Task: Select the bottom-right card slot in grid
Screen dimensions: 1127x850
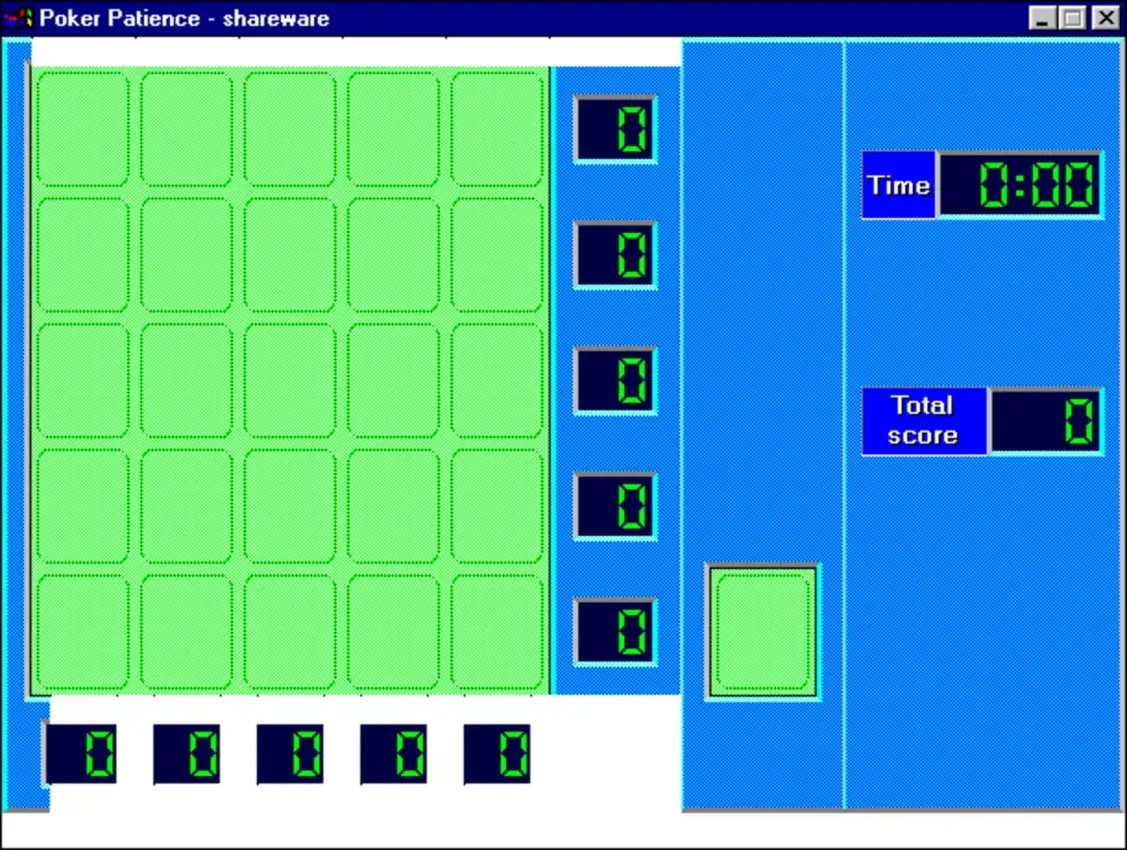Action: point(497,633)
